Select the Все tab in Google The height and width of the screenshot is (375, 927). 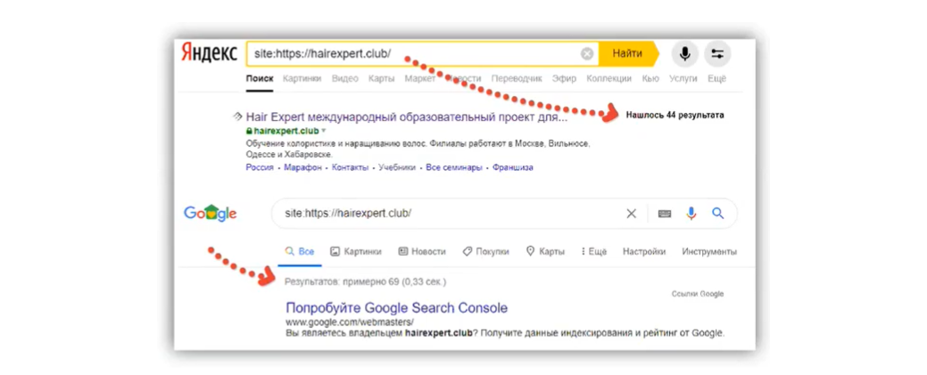tap(300, 251)
